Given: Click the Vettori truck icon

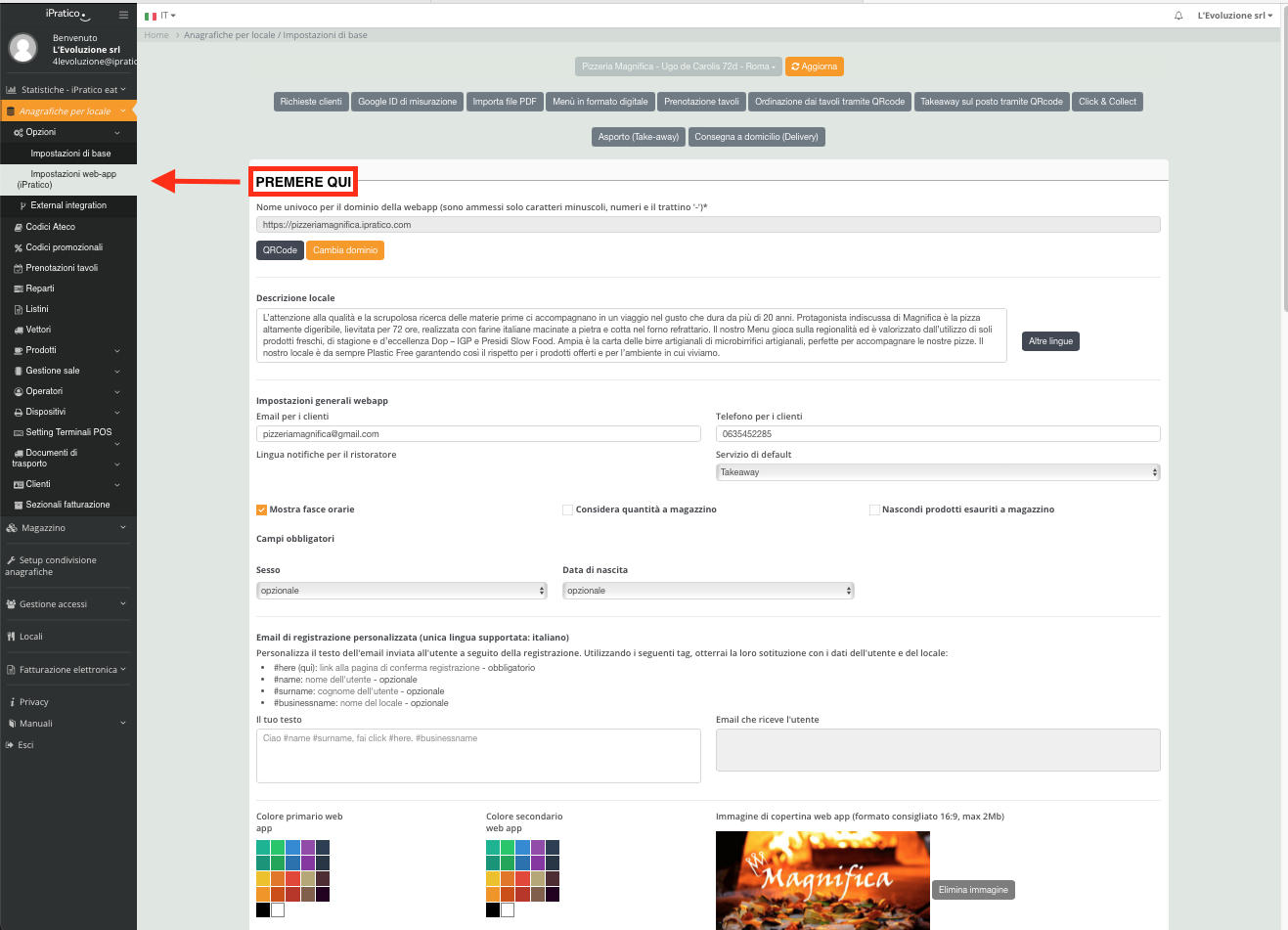Looking at the screenshot, I should (18, 331).
